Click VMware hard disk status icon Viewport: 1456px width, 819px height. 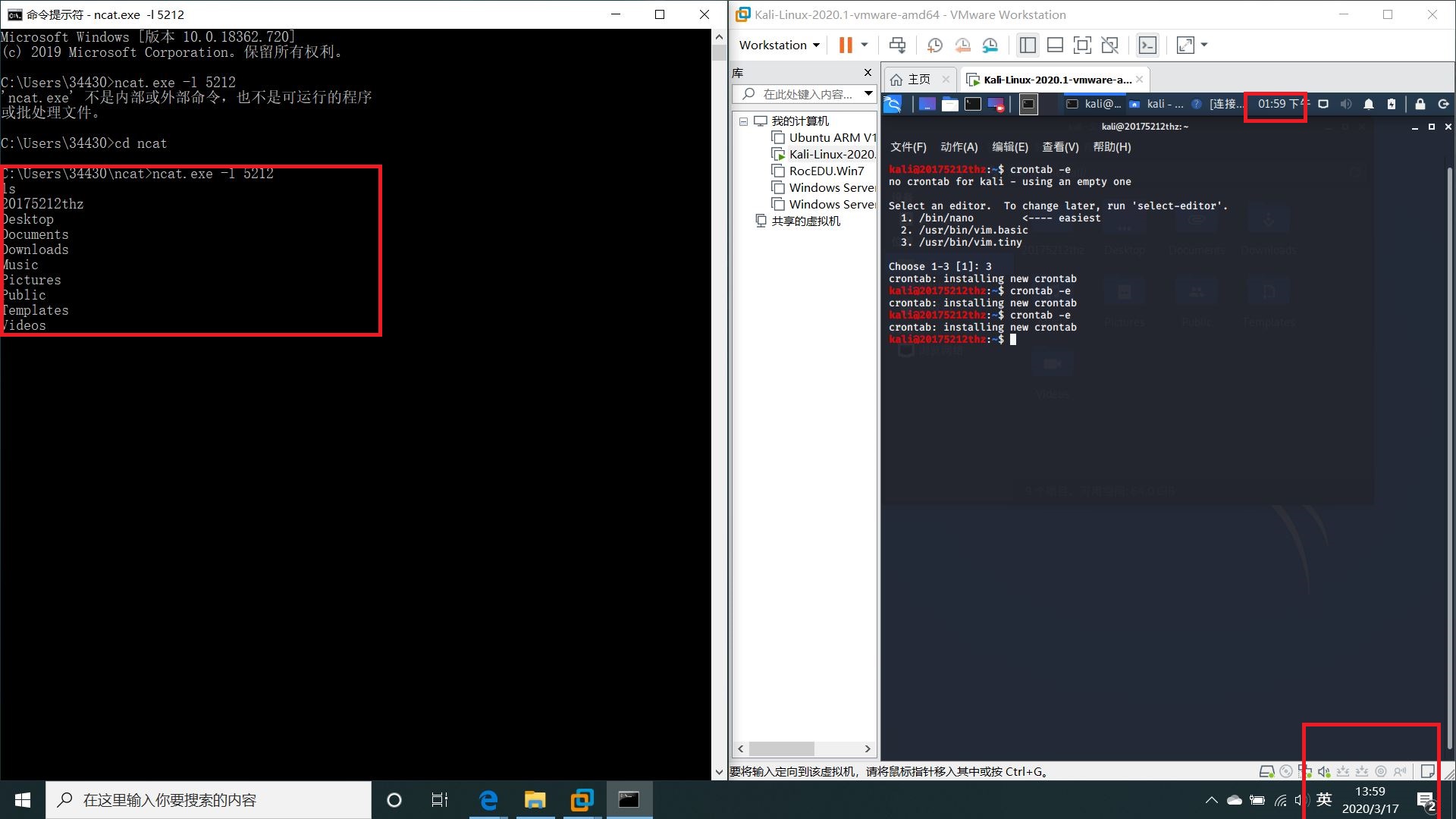tap(1266, 771)
